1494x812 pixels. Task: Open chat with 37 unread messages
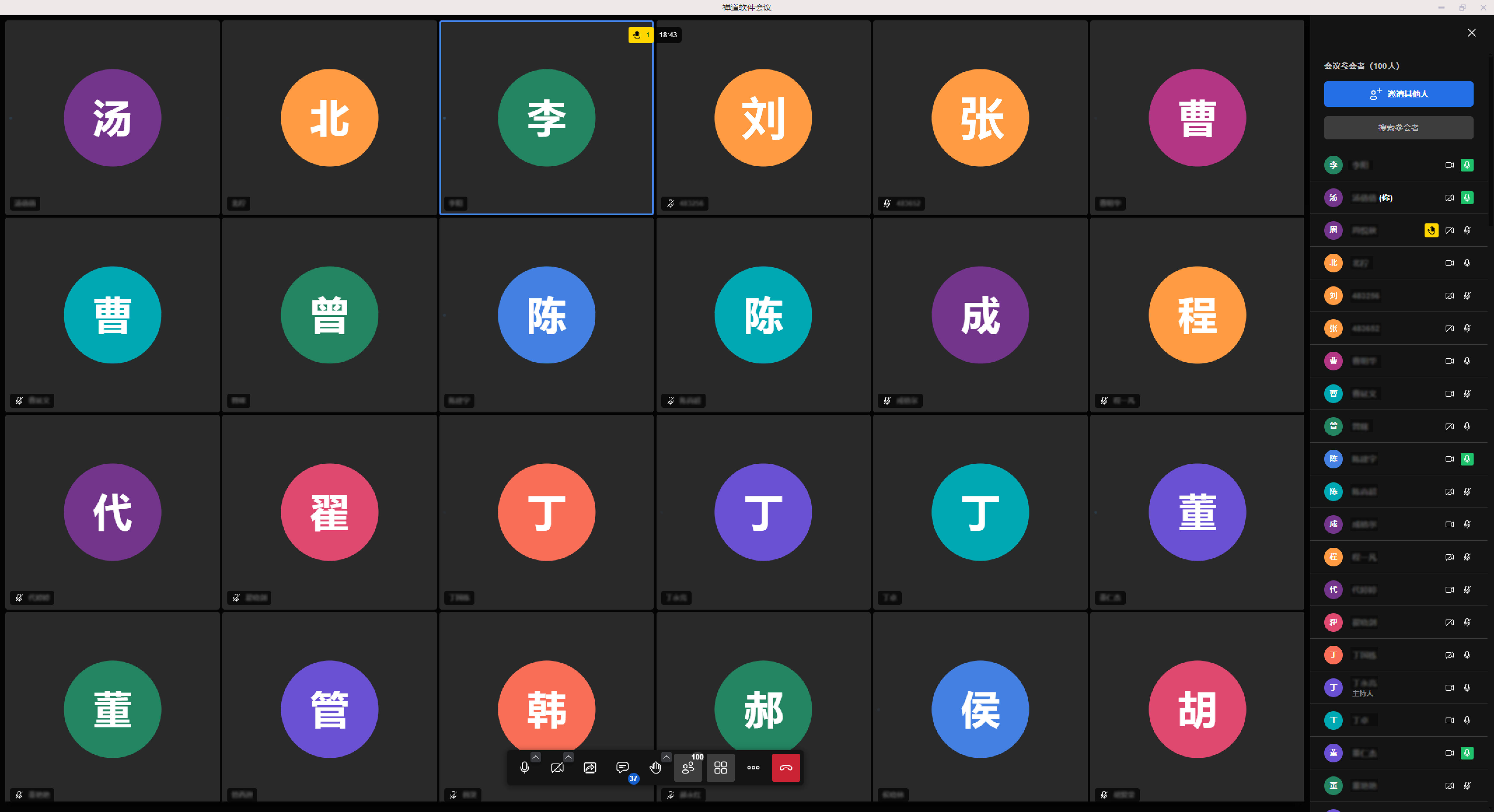point(622,767)
